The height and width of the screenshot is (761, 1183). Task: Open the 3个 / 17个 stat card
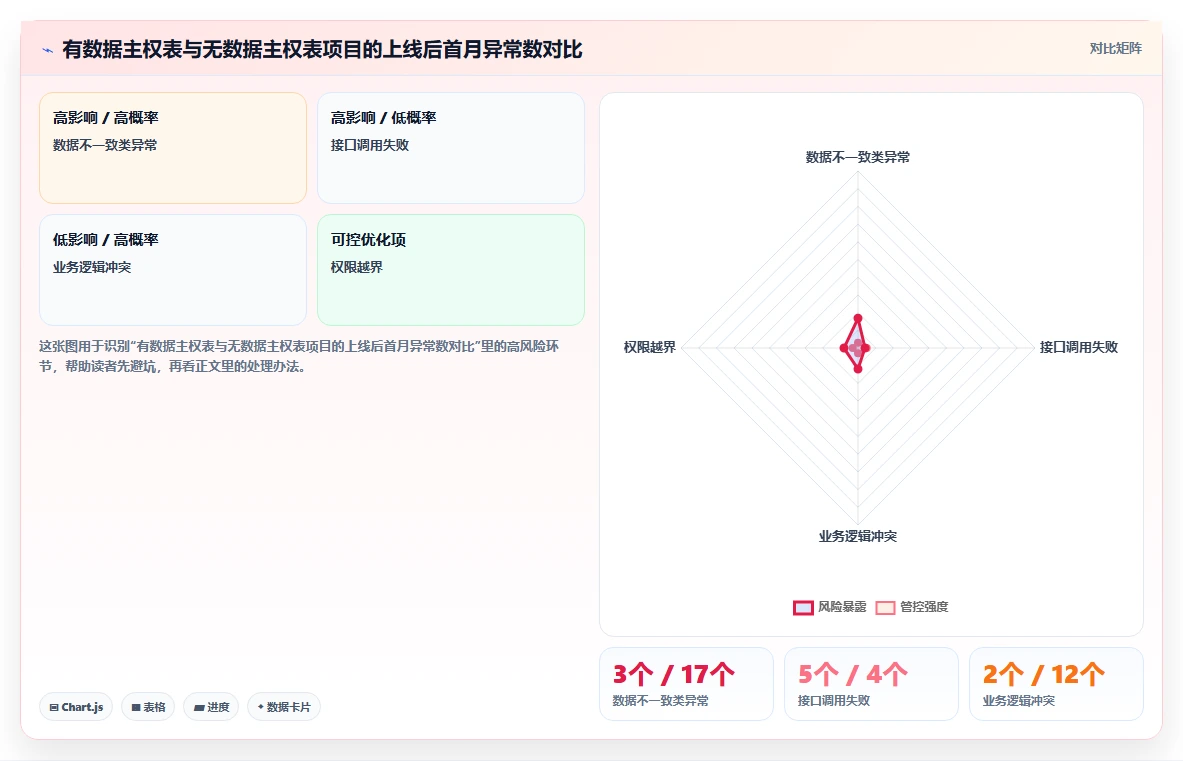click(x=686, y=684)
